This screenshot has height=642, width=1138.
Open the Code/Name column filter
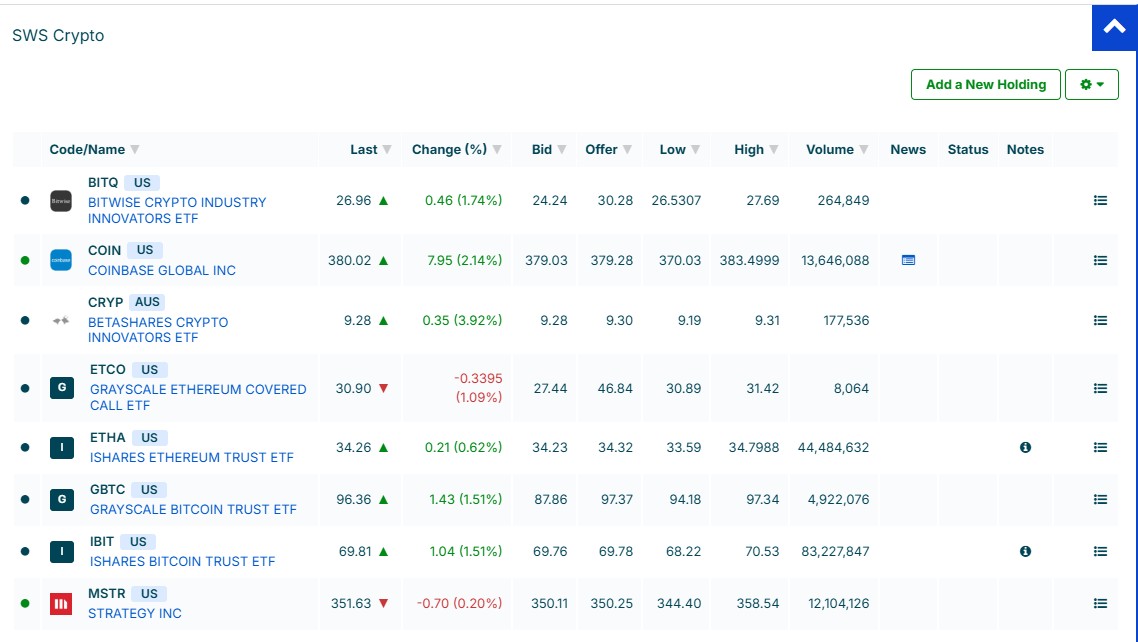pyautogui.click(x=135, y=150)
